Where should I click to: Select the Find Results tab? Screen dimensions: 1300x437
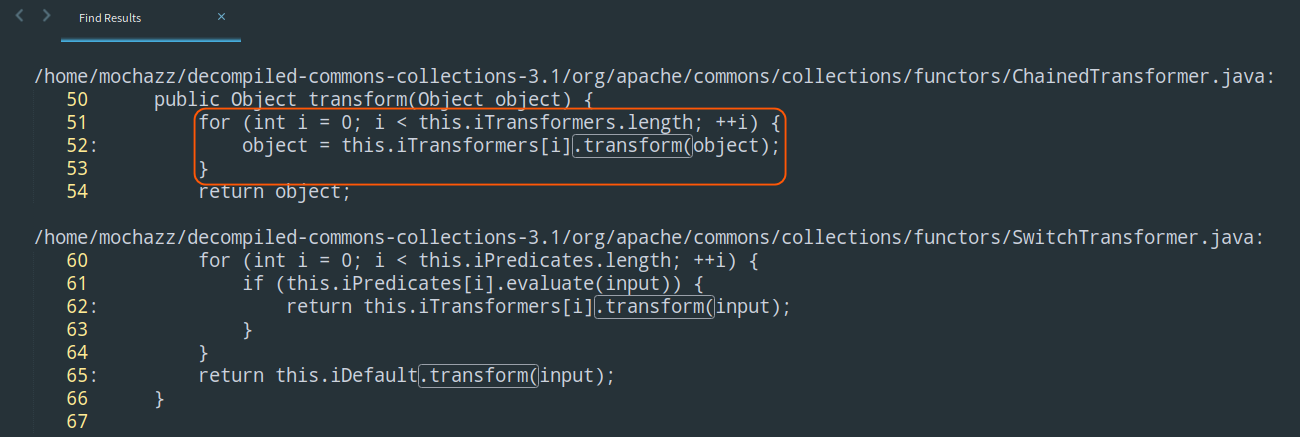pos(110,18)
